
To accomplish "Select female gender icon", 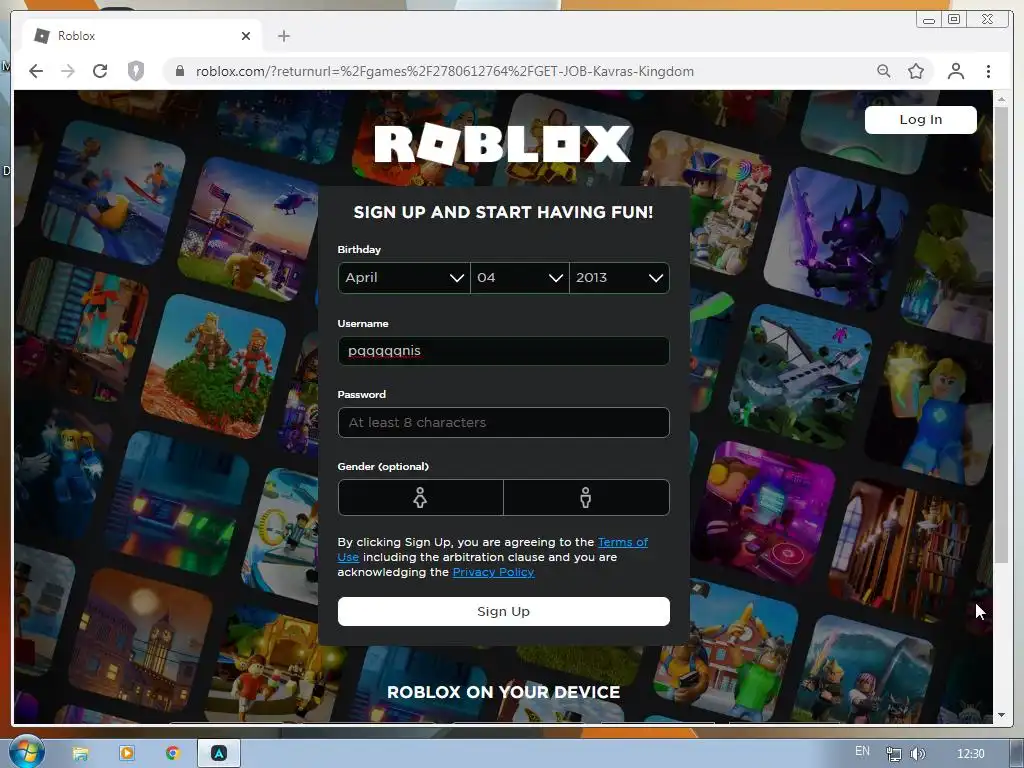I will pyautogui.click(x=421, y=498).
